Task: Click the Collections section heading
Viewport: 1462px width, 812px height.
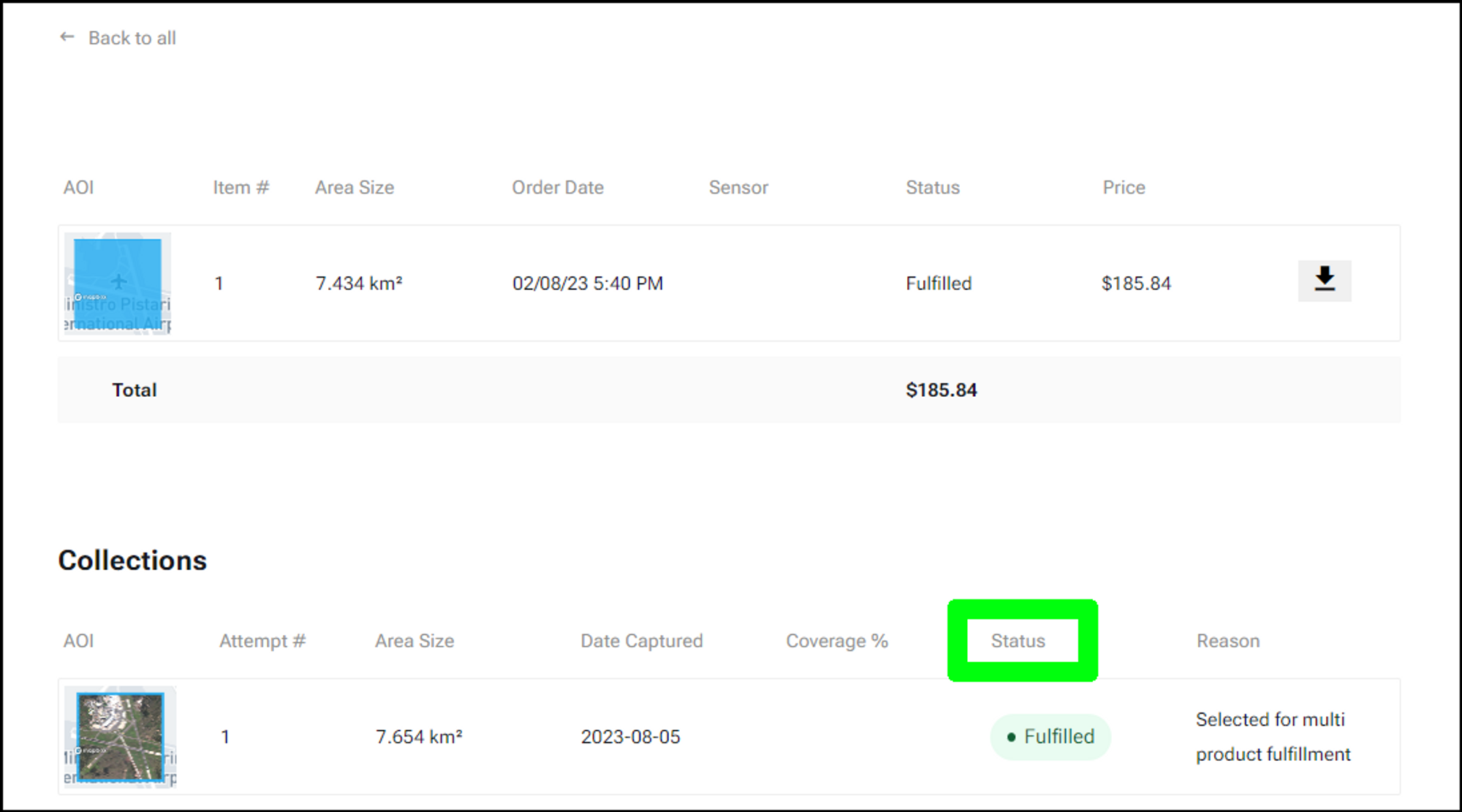Action: pos(132,561)
